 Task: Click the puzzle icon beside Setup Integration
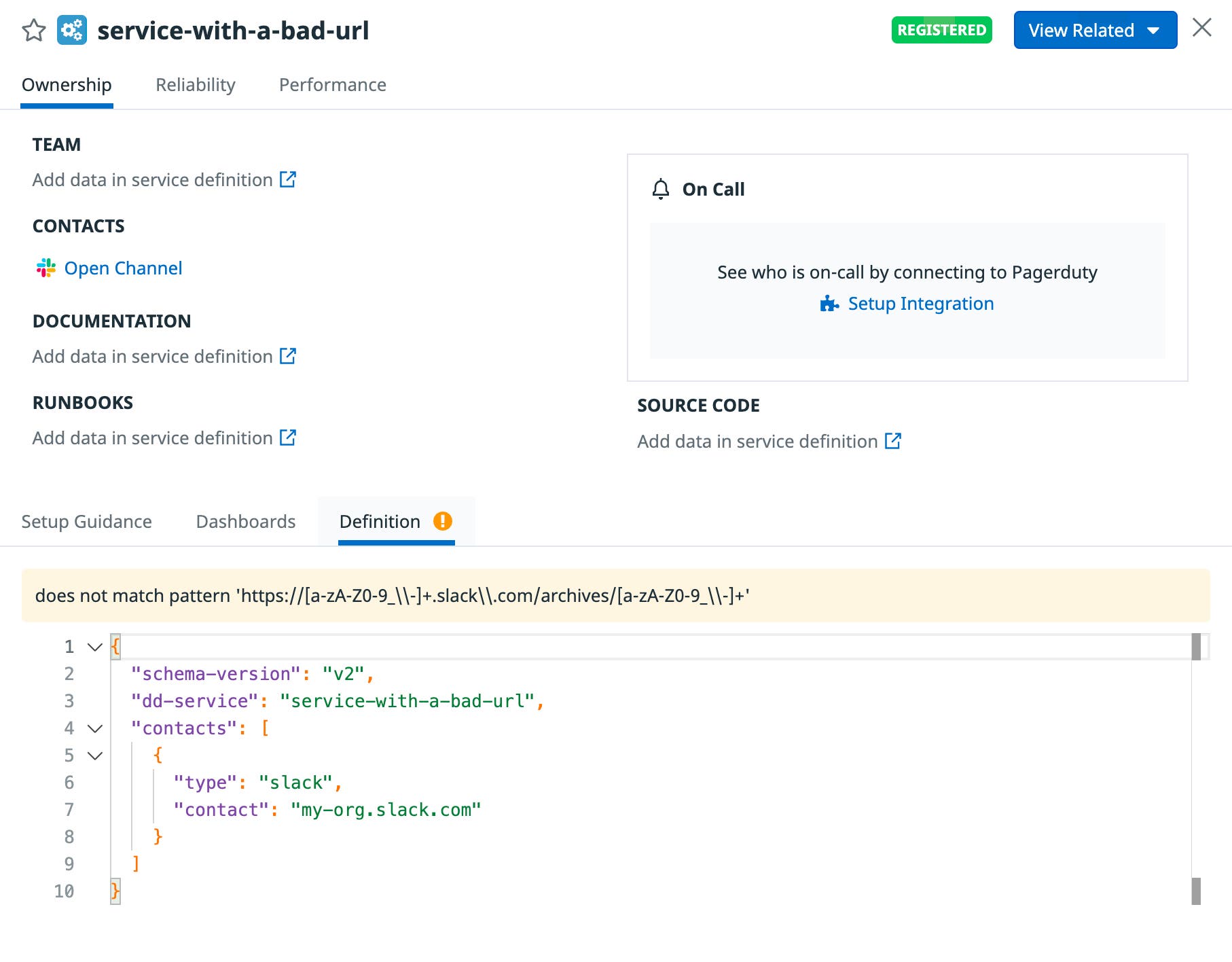click(829, 304)
